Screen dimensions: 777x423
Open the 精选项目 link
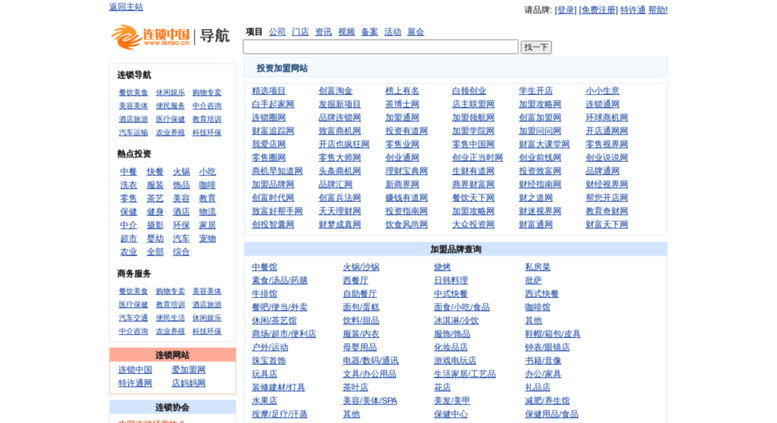[x=269, y=91]
